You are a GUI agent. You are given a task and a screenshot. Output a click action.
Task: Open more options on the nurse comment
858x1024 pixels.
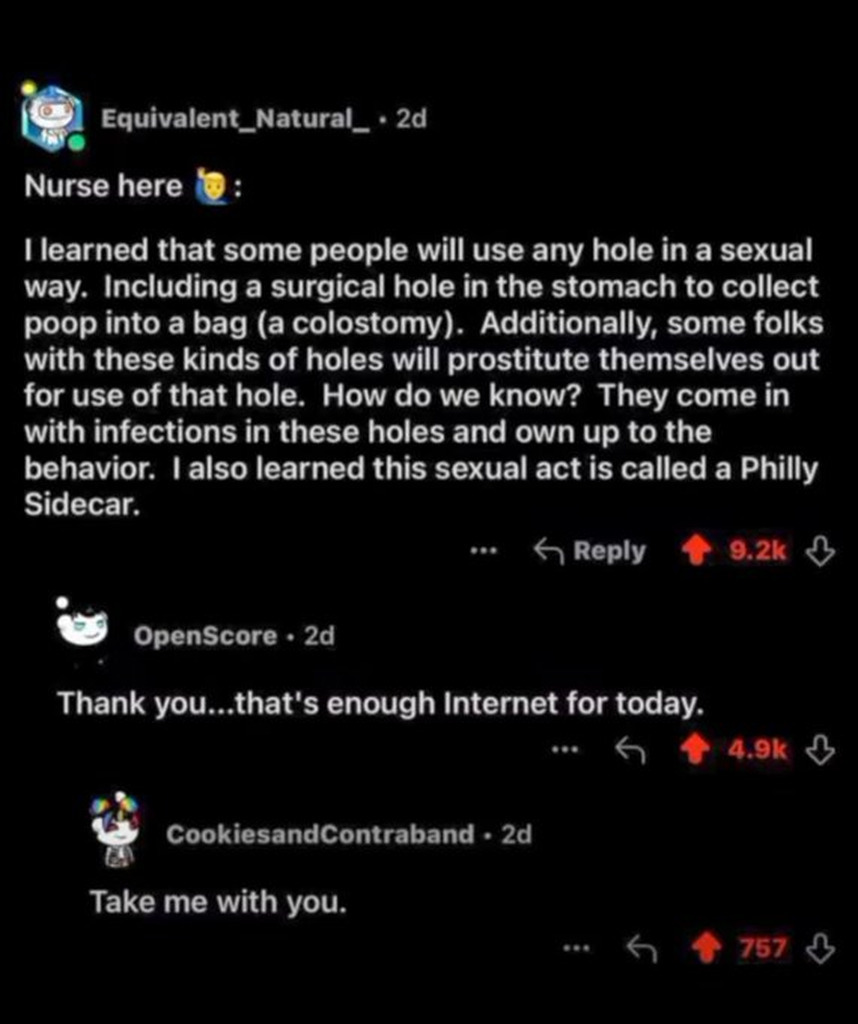pyautogui.click(x=484, y=551)
